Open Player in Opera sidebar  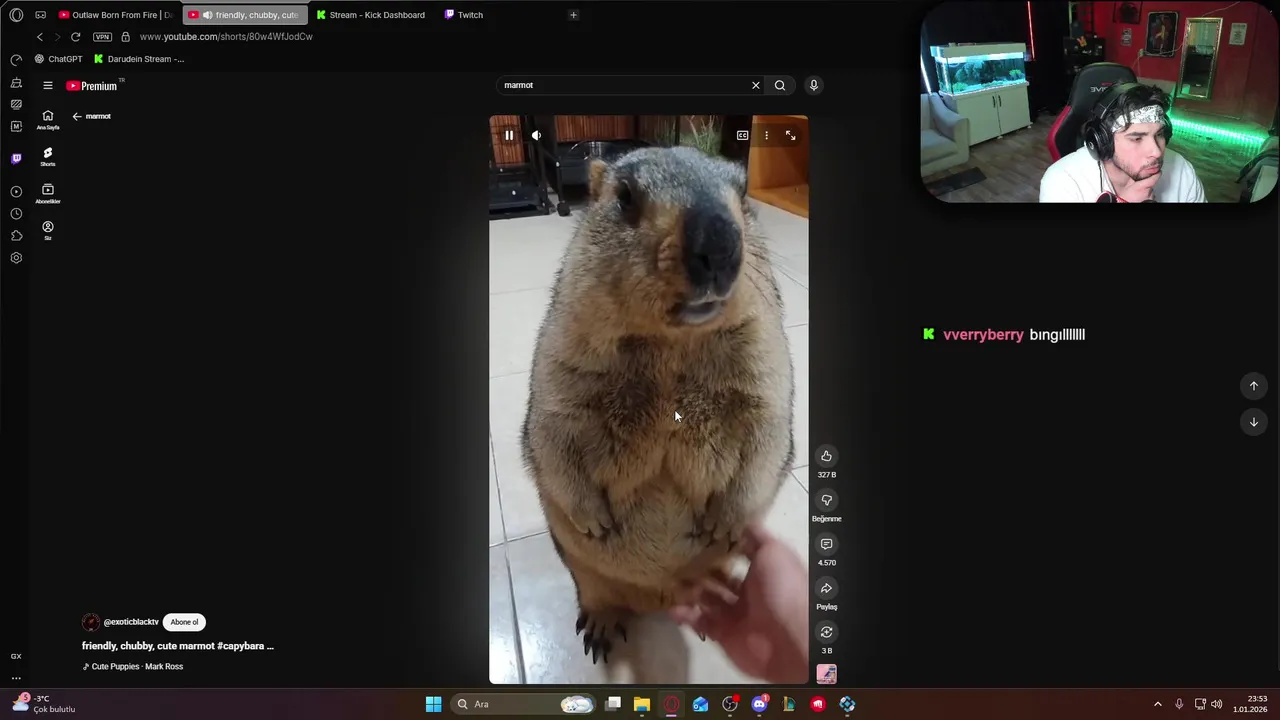point(16,191)
